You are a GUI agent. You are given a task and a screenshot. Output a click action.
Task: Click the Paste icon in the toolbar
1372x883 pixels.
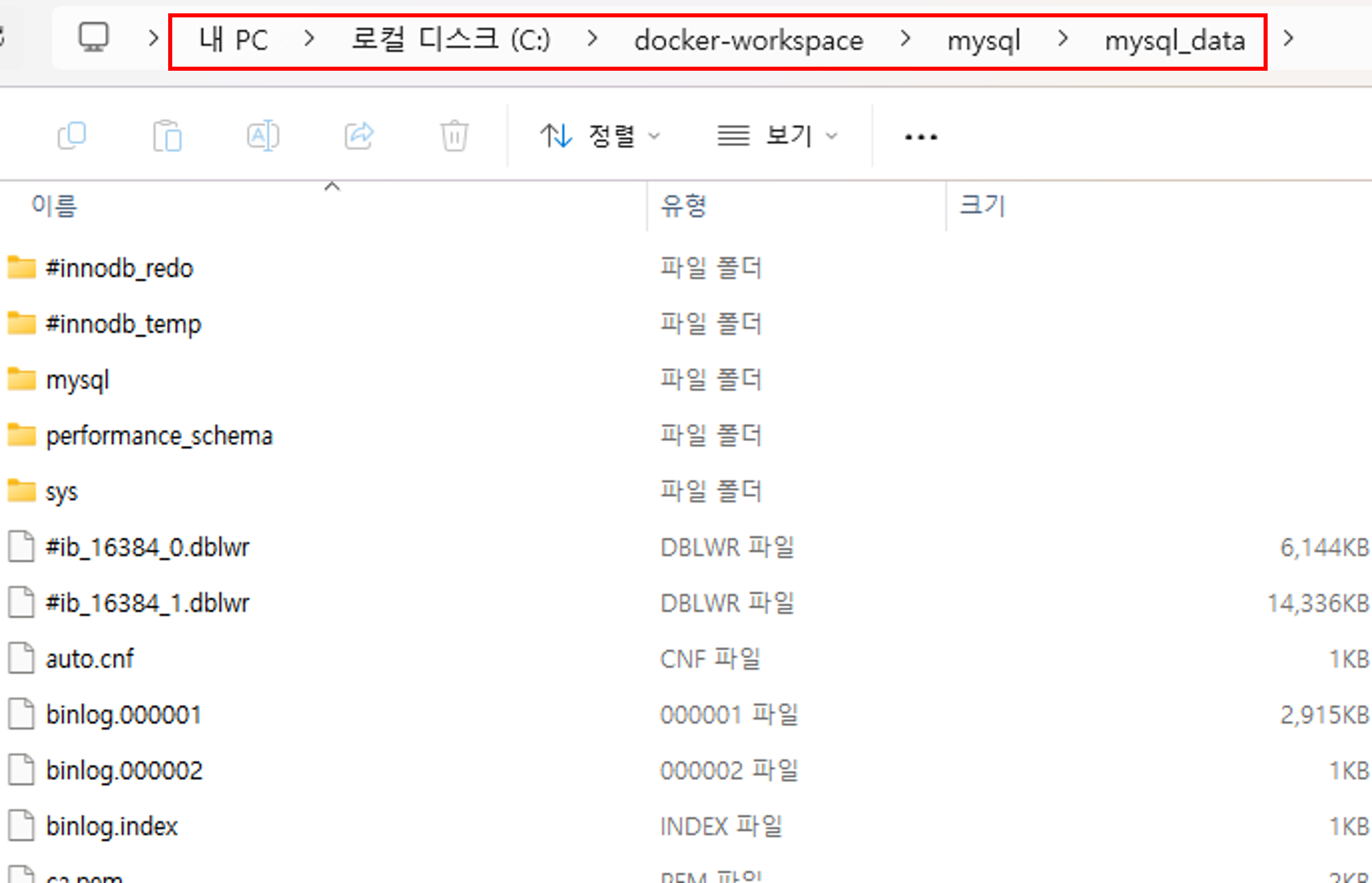point(168,135)
